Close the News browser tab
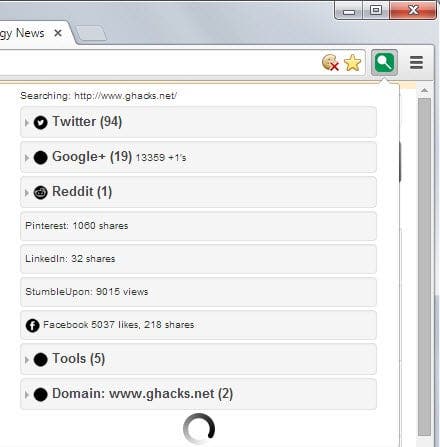Viewport: 440px width, 447px height. pyautogui.click(x=58, y=33)
